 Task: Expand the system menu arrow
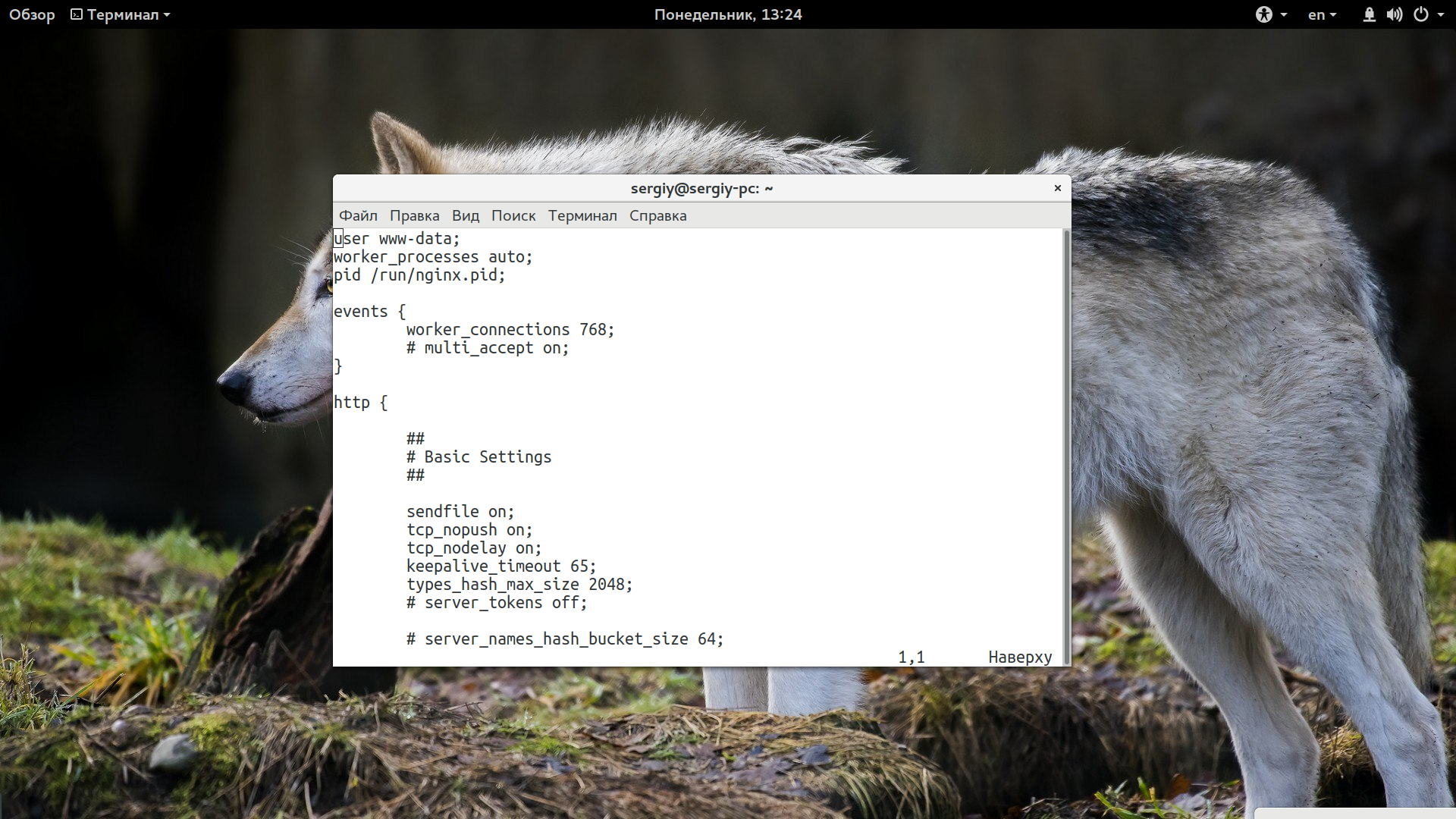pyautogui.click(x=1441, y=14)
